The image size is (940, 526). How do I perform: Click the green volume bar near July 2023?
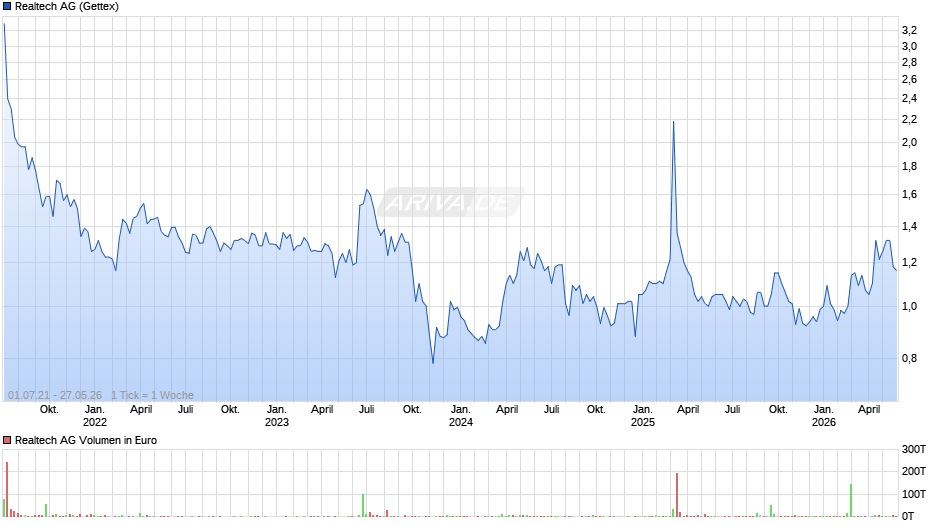[363, 506]
